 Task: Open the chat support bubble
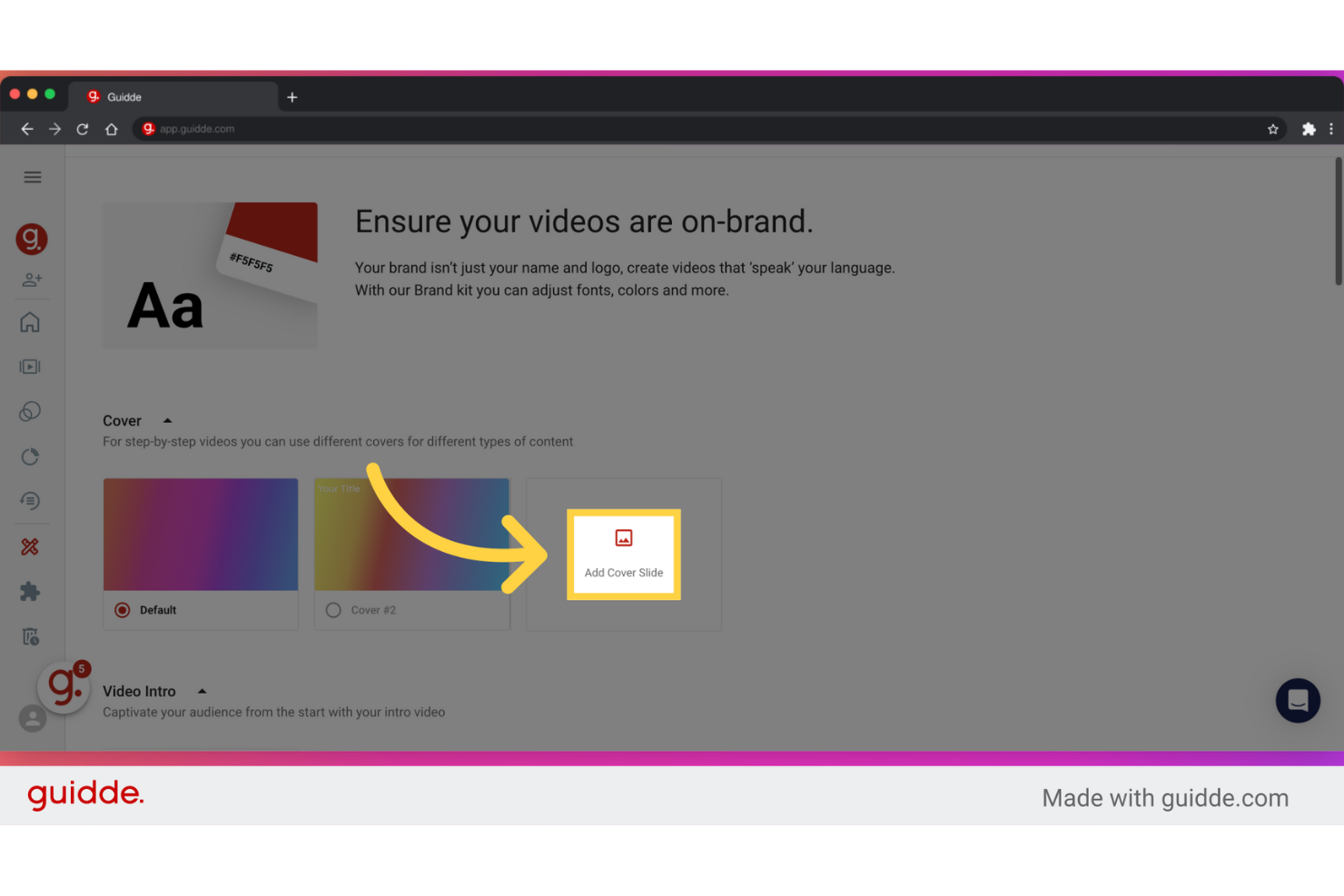tap(1298, 701)
